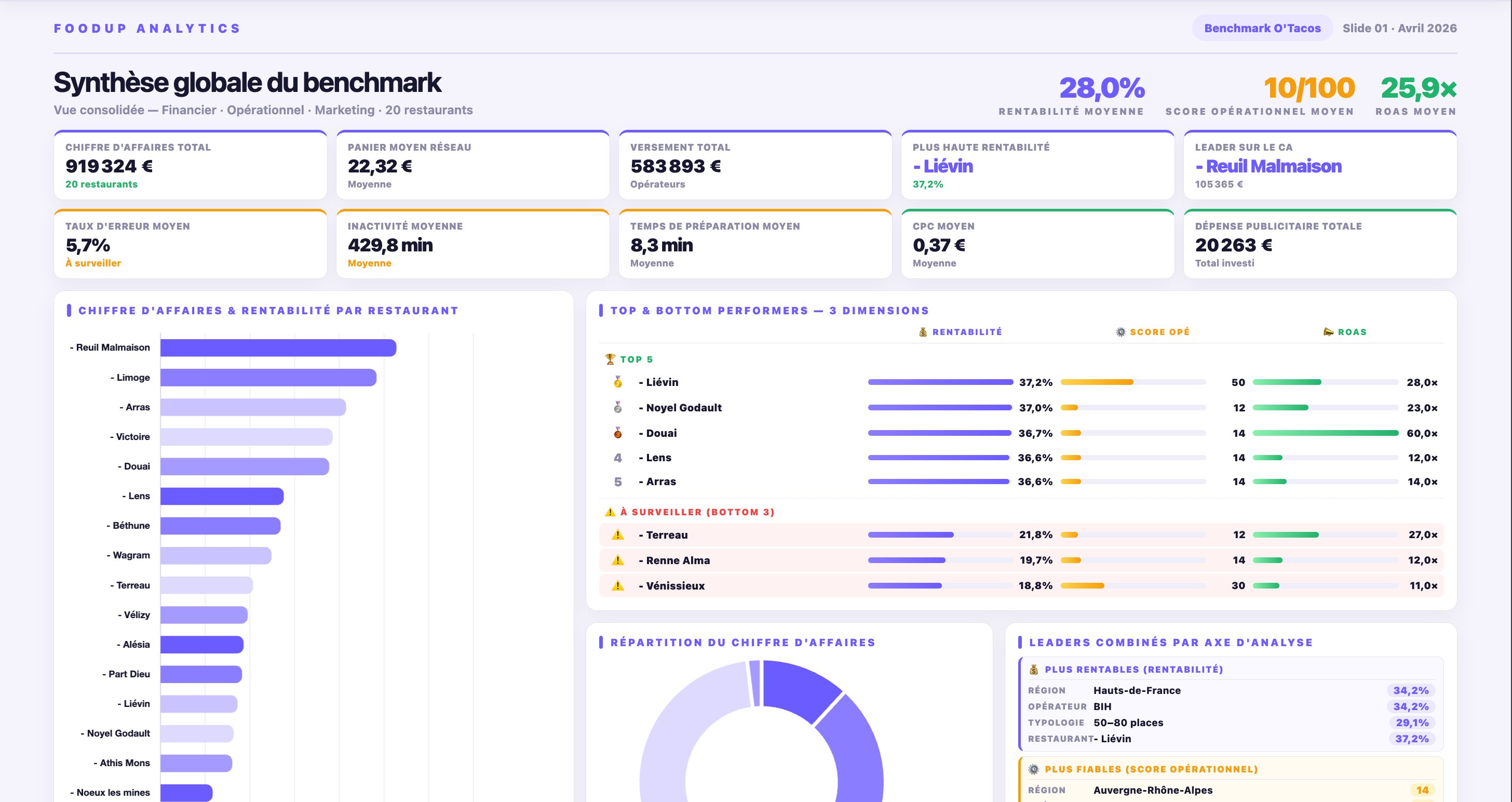Click the gear icon beside Plus fiables
1512x802 pixels.
pos(1034,769)
